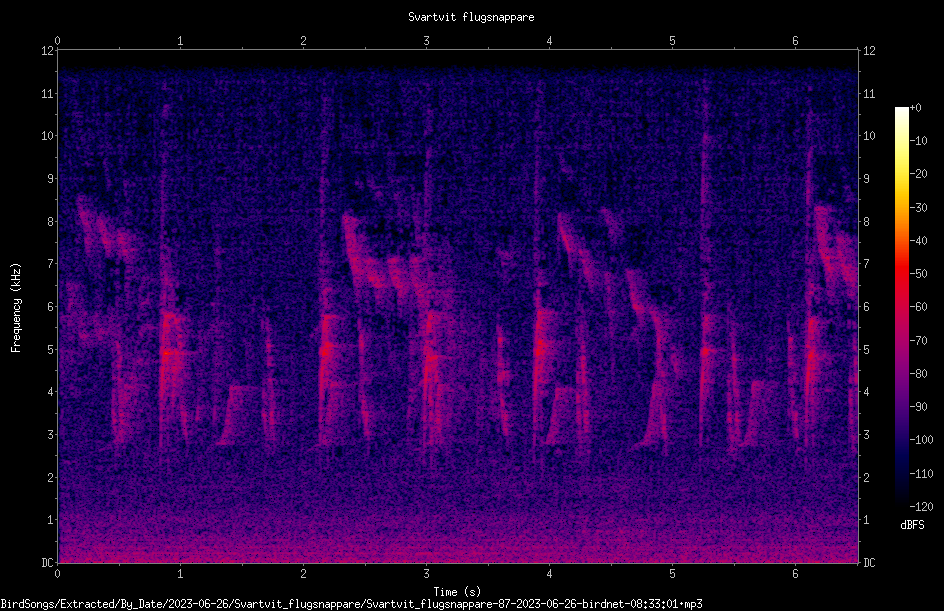Select the "+0" color scale value
Screen dimensions: 944x611
click(916, 108)
